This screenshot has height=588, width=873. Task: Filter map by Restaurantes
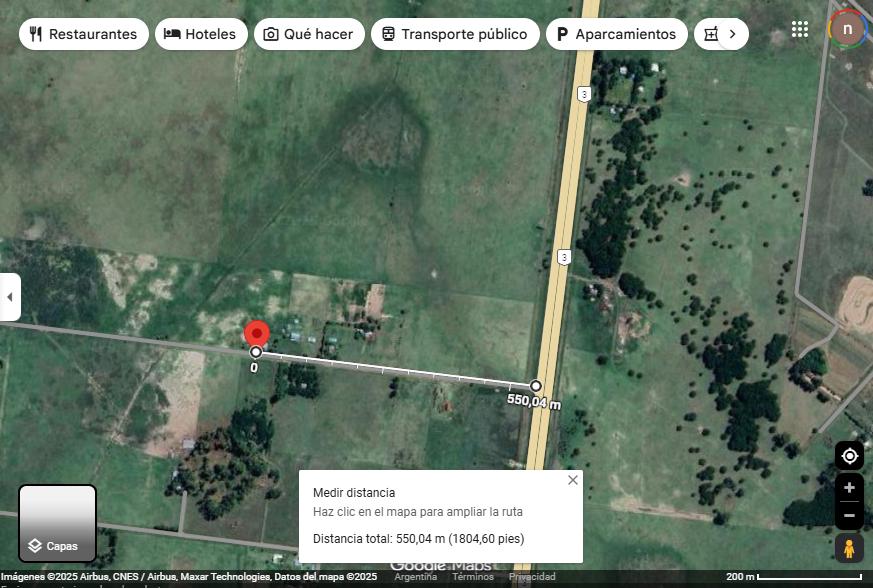click(x=84, y=34)
